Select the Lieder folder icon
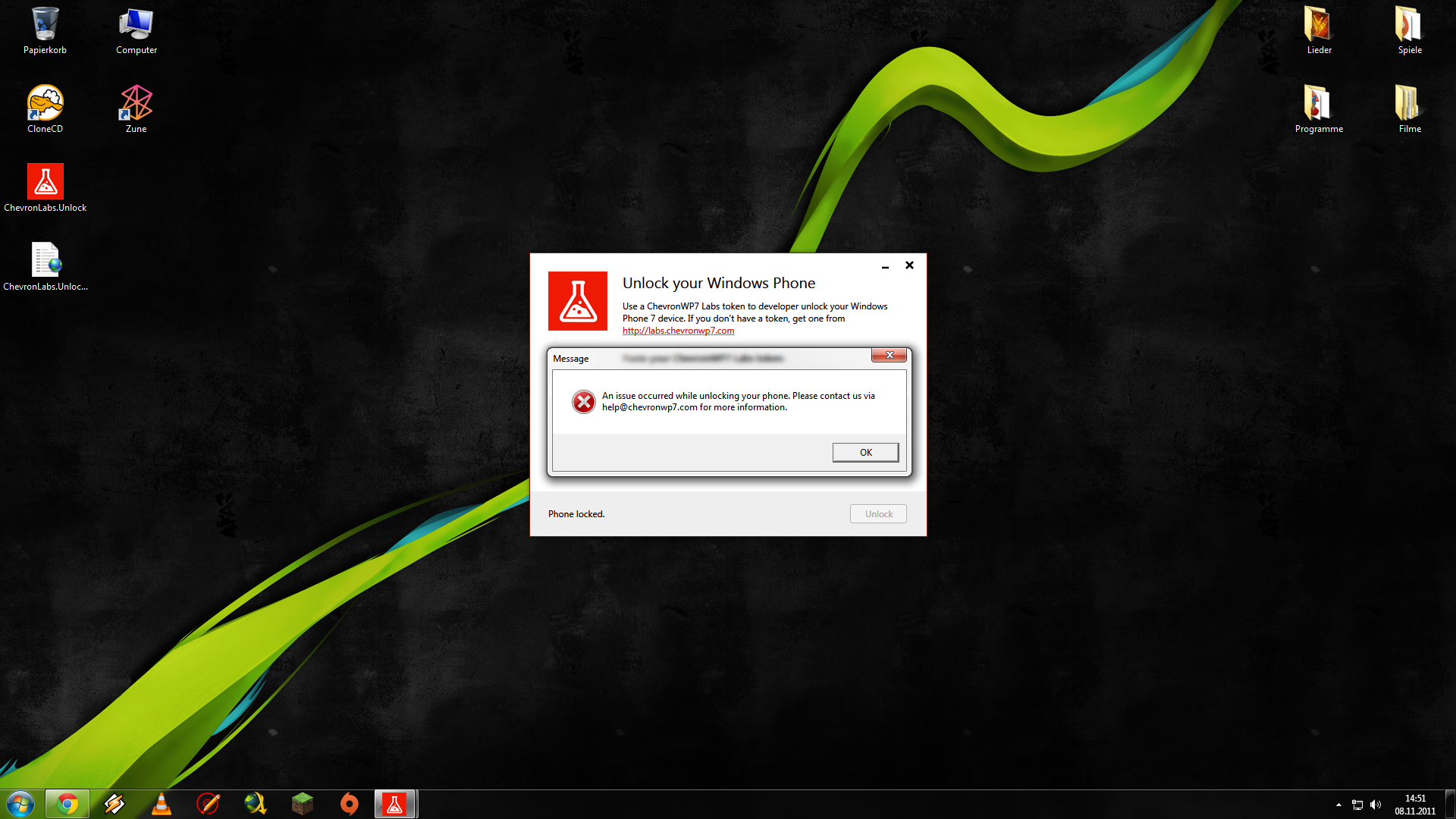 [x=1319, y=30]
